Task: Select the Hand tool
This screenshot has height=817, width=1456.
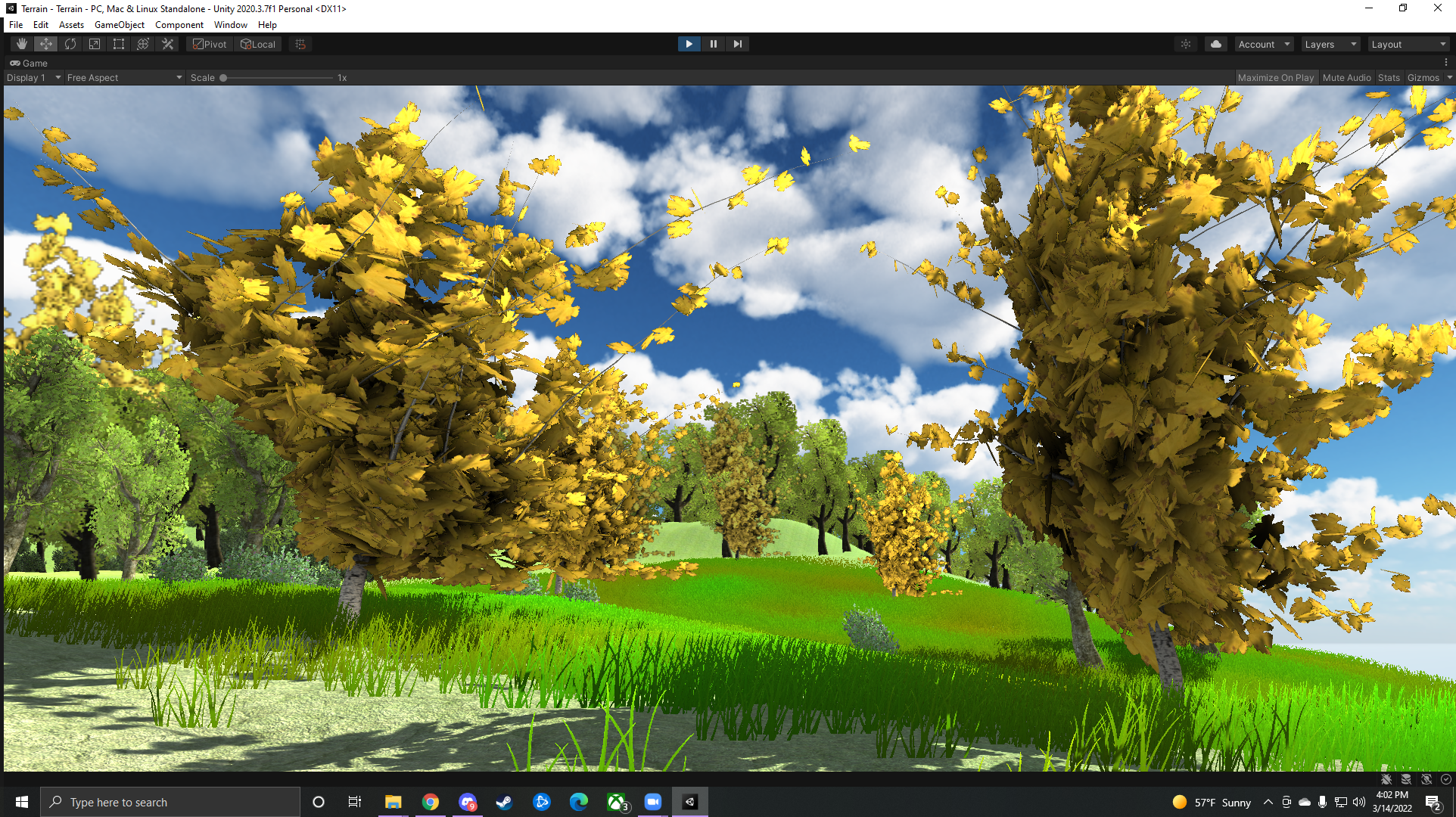Action: pos(22,44)
